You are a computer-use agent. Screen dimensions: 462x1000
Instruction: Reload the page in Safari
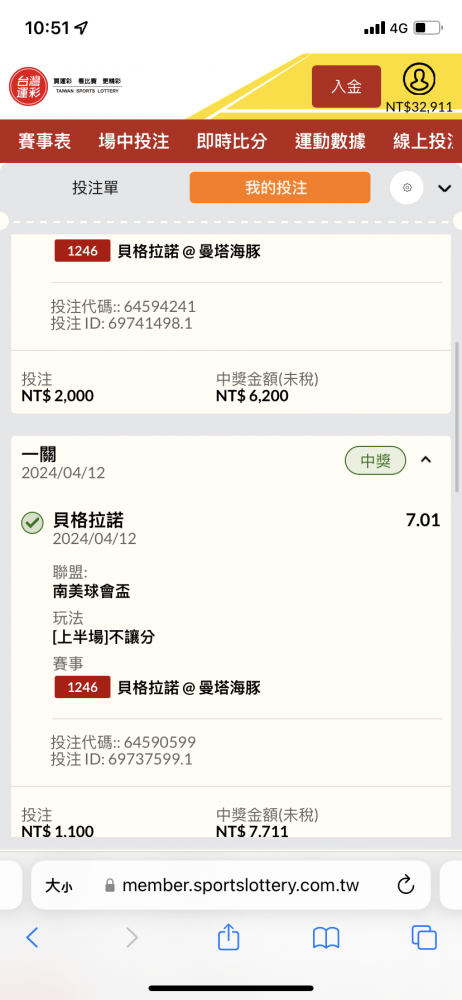pyautogui.click(x=406, y=885)
